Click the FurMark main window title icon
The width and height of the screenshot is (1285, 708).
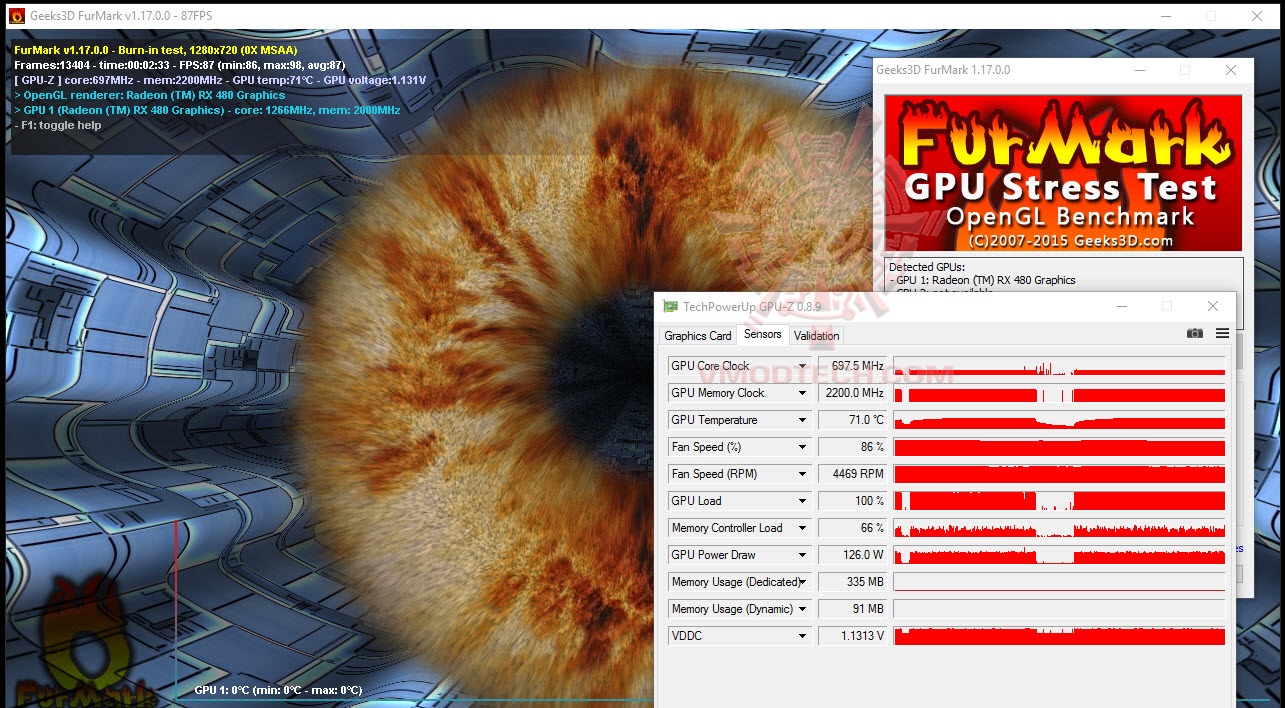point(17,16)
